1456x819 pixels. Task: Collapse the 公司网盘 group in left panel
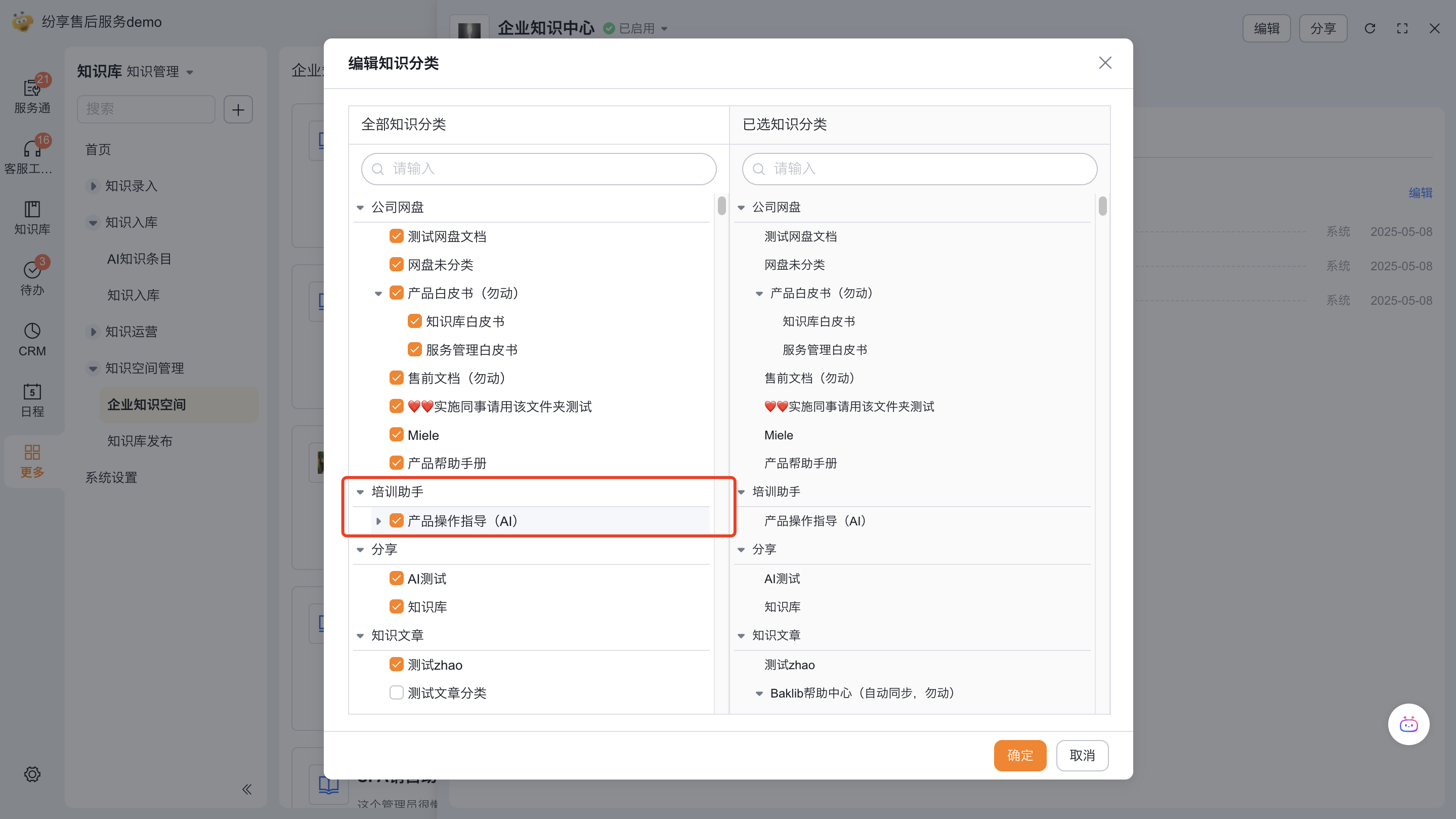point(360,208)
